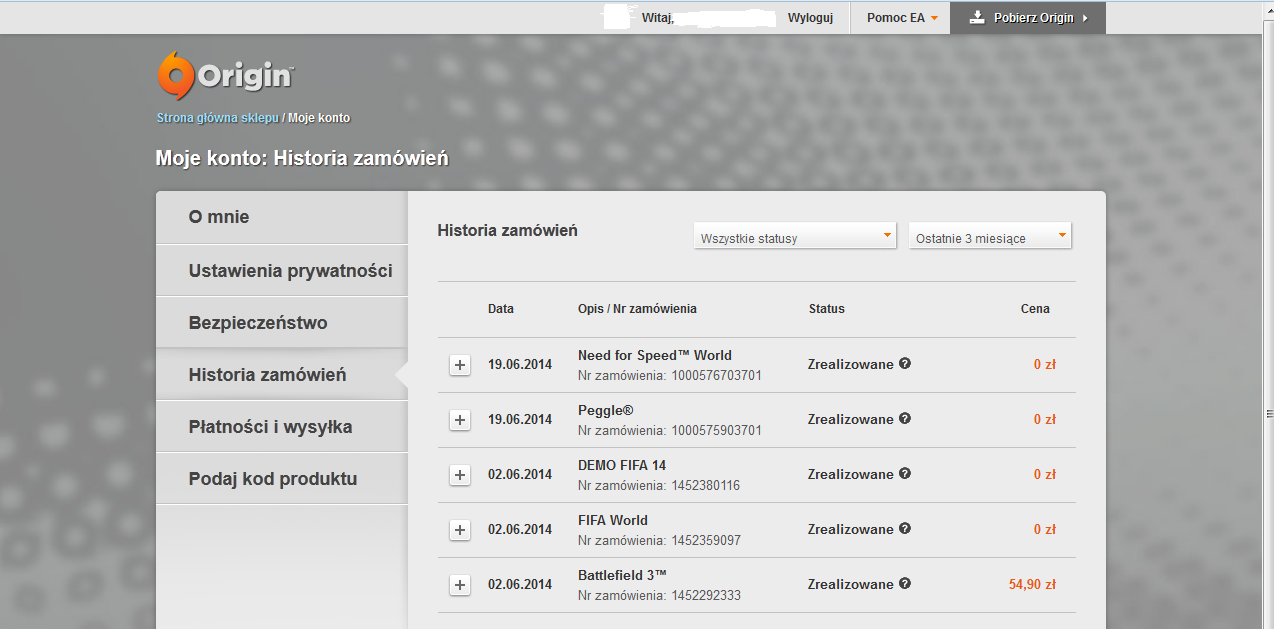Viewport: 1274px width, 629px height.
Task: Click help icon next to DEMO FIFA 14 status
Action: pos(905,474)
